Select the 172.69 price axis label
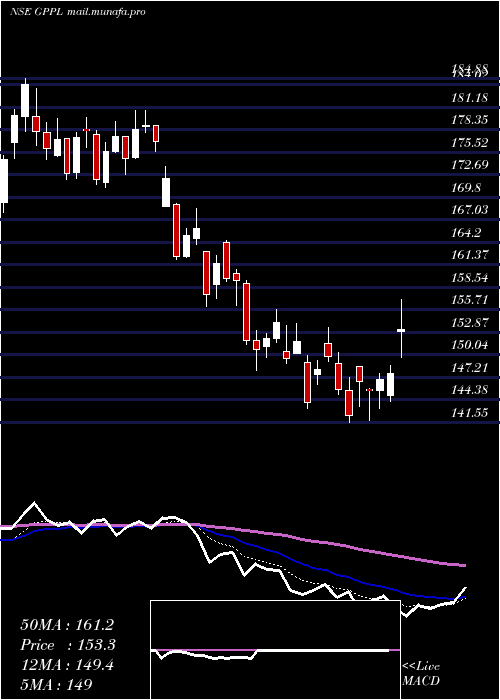This screenshot has height=700, width=500. pyautogui.click(x=469, y=165)
